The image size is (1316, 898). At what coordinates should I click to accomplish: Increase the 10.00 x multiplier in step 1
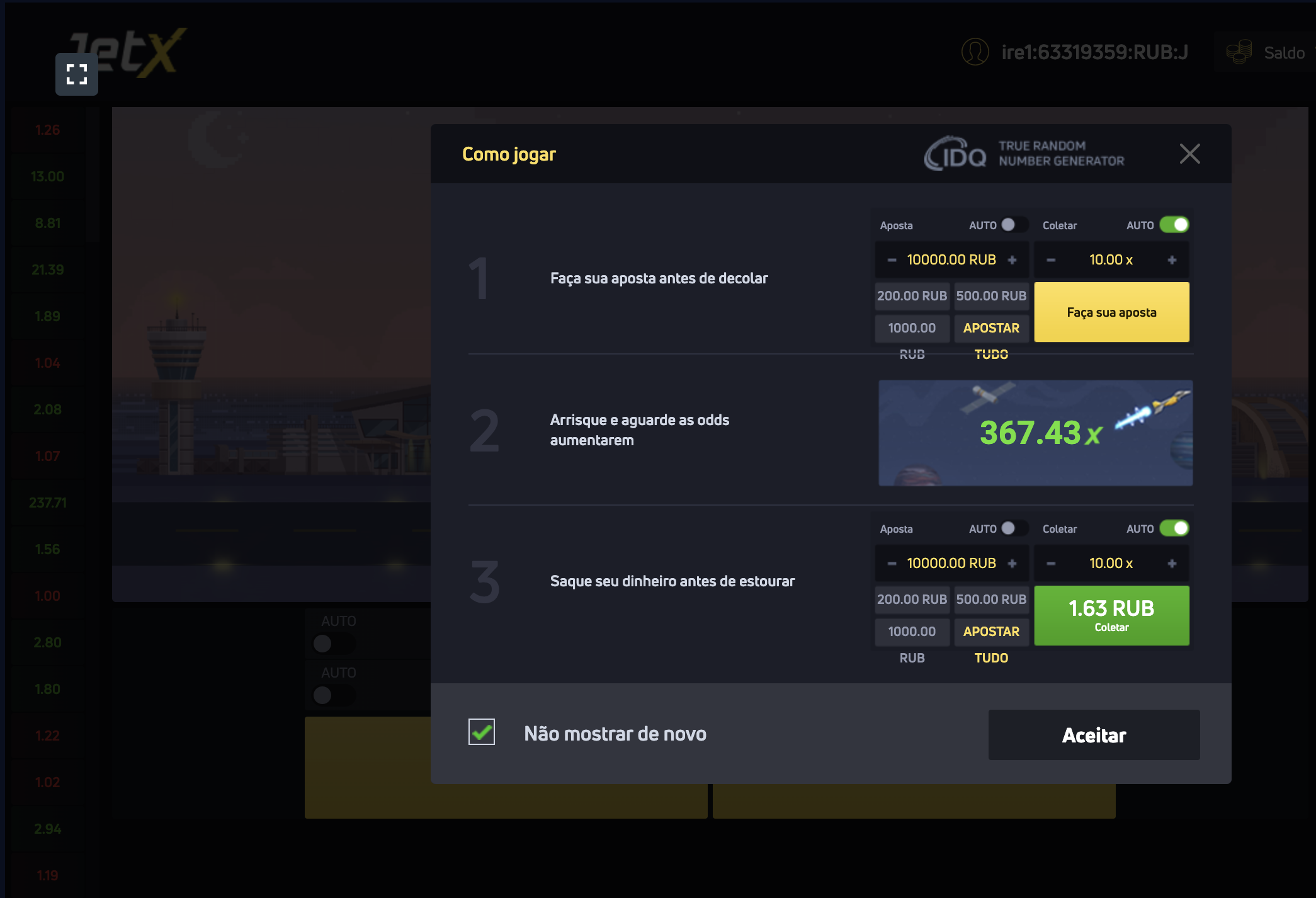(1171, 260)
